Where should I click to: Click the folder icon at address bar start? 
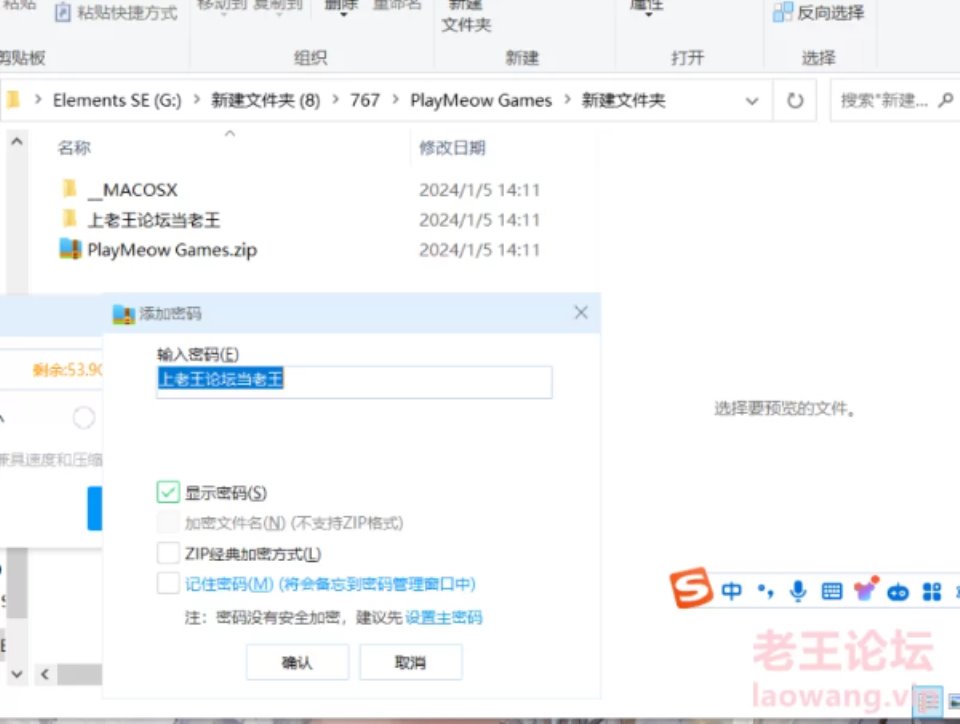click(x=13, y=99)
